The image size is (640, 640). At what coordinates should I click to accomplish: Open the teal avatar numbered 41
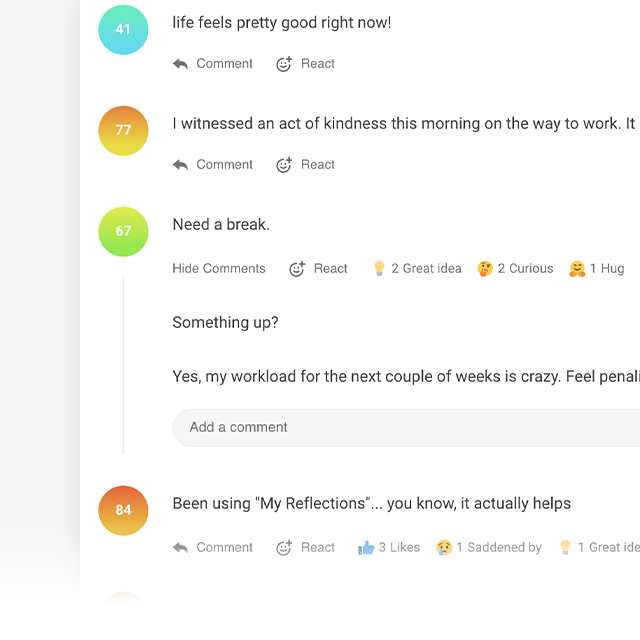(x=123, y=30)
